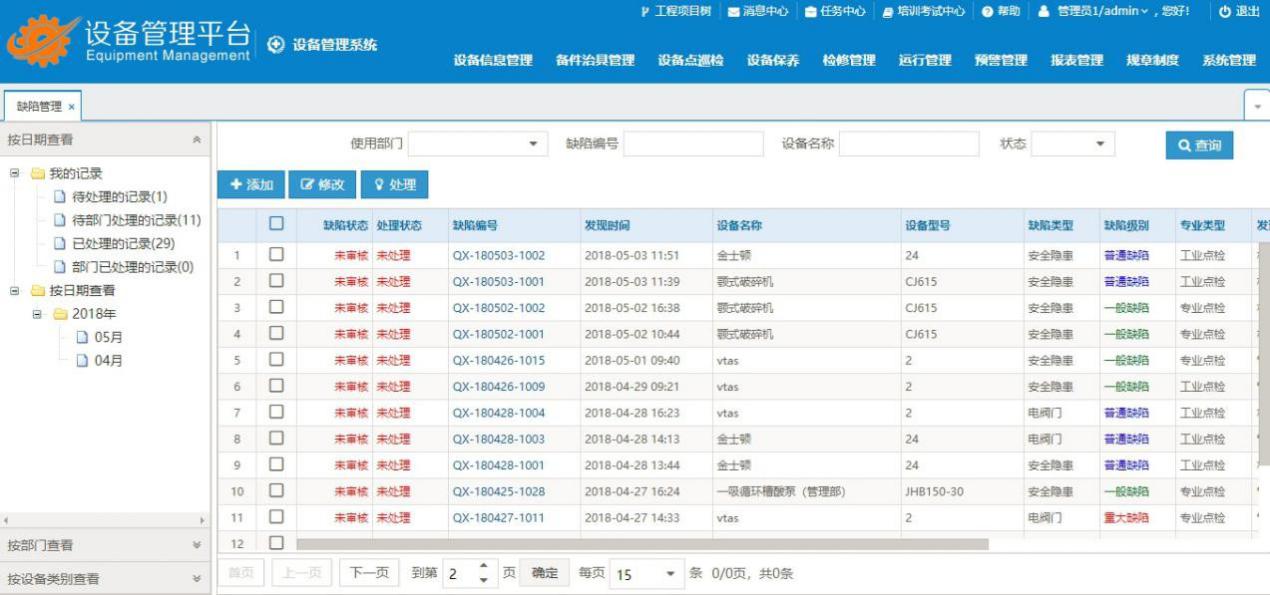The width and height of the screenshot is (1270, 595).
Task: Open 消息中心 envelope icon
Action: coord(733,12)
